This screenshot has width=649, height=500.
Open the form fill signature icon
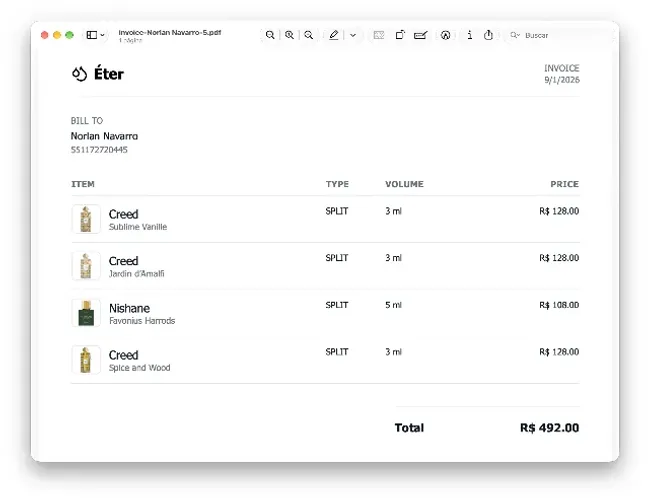pyautogui.click(x=421, y=35)
